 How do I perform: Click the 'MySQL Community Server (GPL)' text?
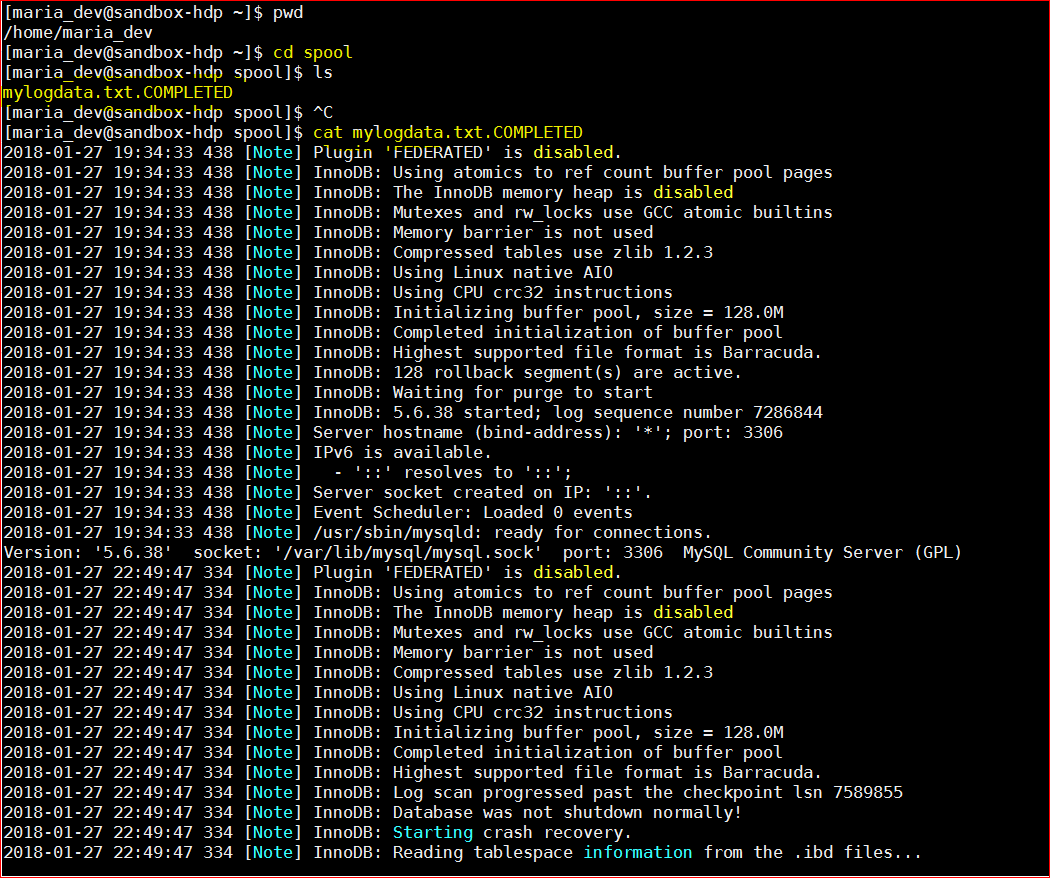tap(822, 553)
